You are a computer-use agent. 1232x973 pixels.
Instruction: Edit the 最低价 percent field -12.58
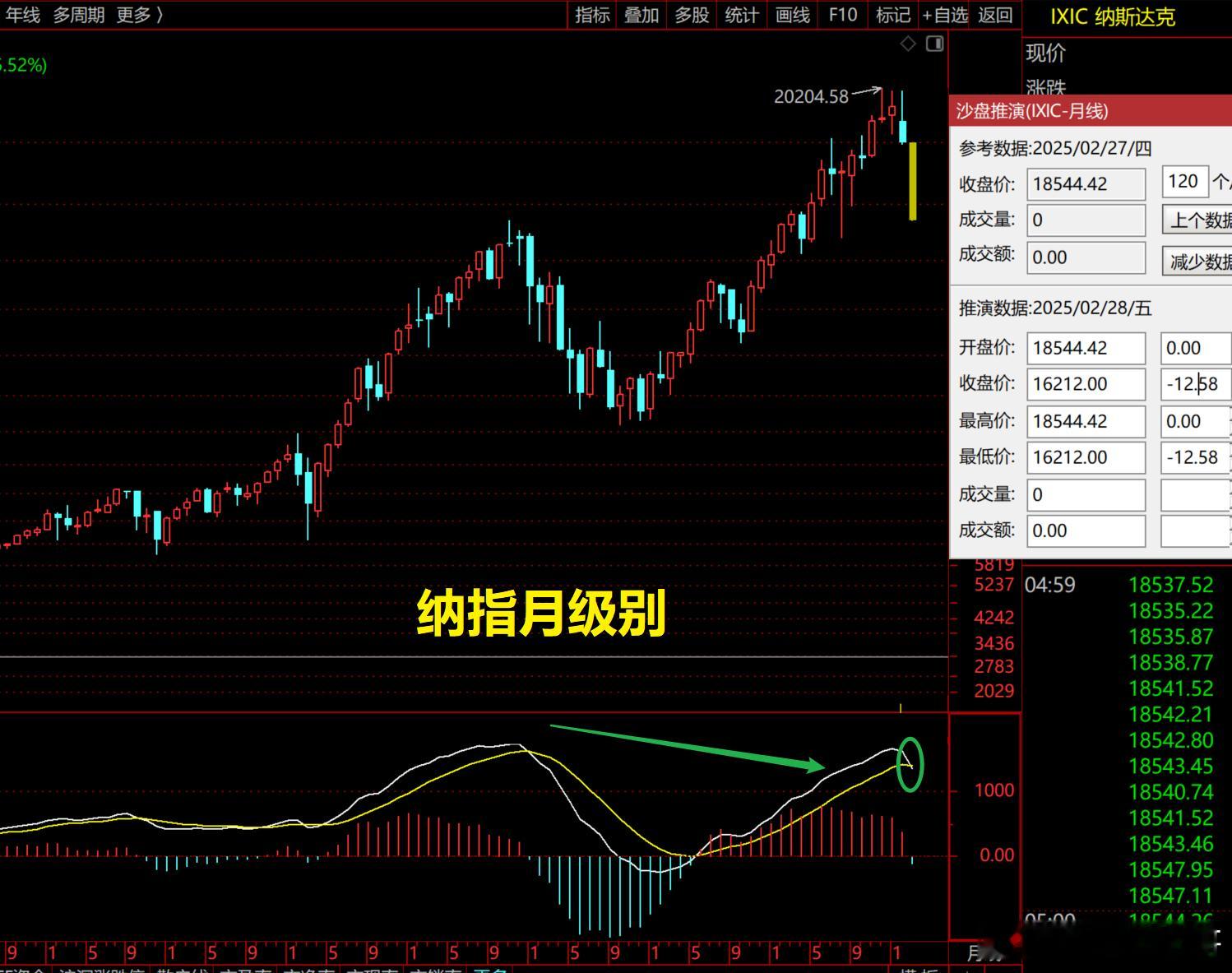coord(1196,457)
